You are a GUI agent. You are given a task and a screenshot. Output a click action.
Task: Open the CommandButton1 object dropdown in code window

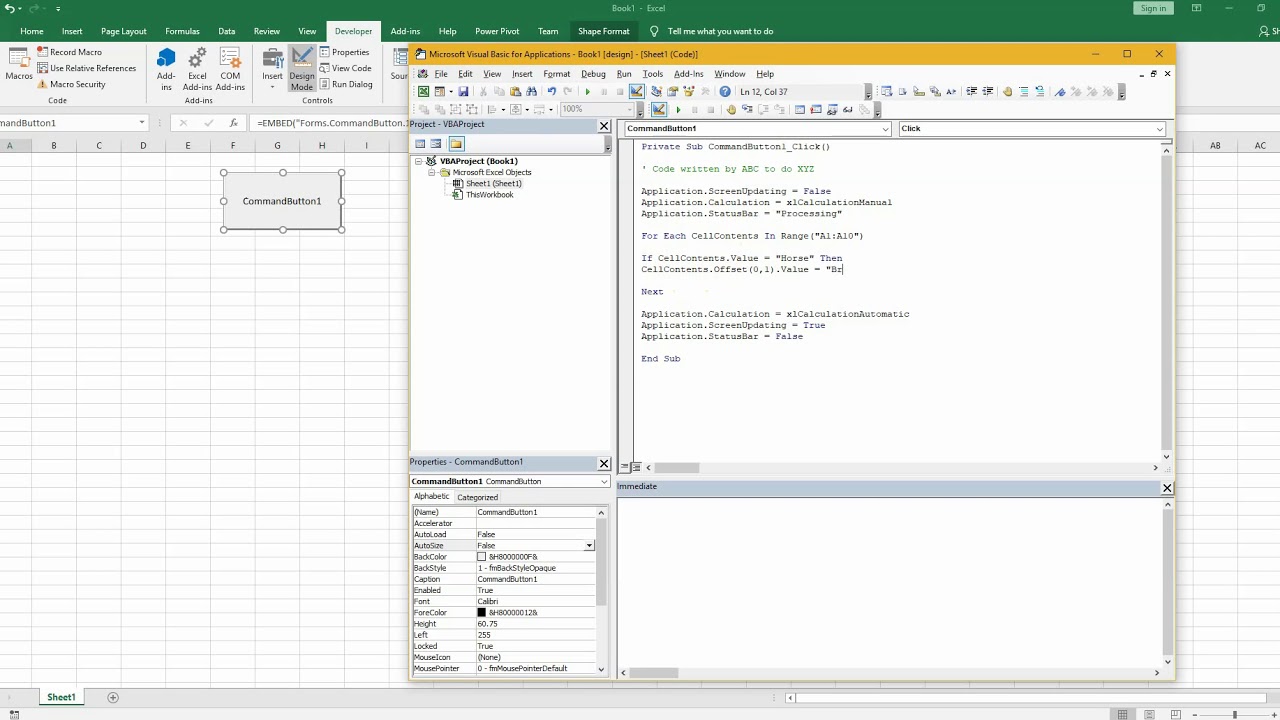click(x=885, y=129)
